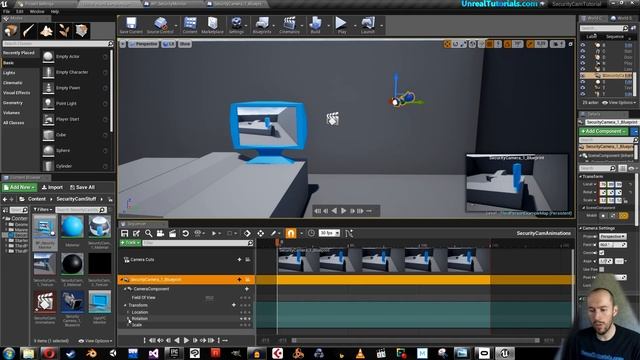Click Sequencer restore state undo icon
640x360 pixels.
185,233
